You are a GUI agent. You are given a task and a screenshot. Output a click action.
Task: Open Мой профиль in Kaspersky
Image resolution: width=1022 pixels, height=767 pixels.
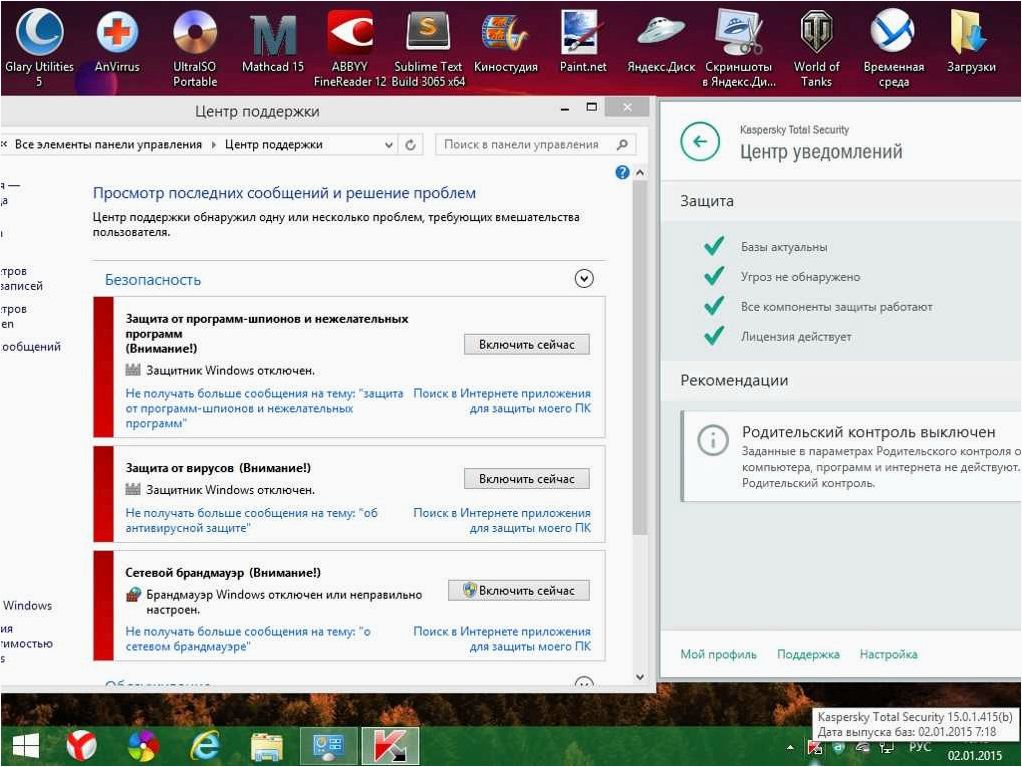coord(718,654)
